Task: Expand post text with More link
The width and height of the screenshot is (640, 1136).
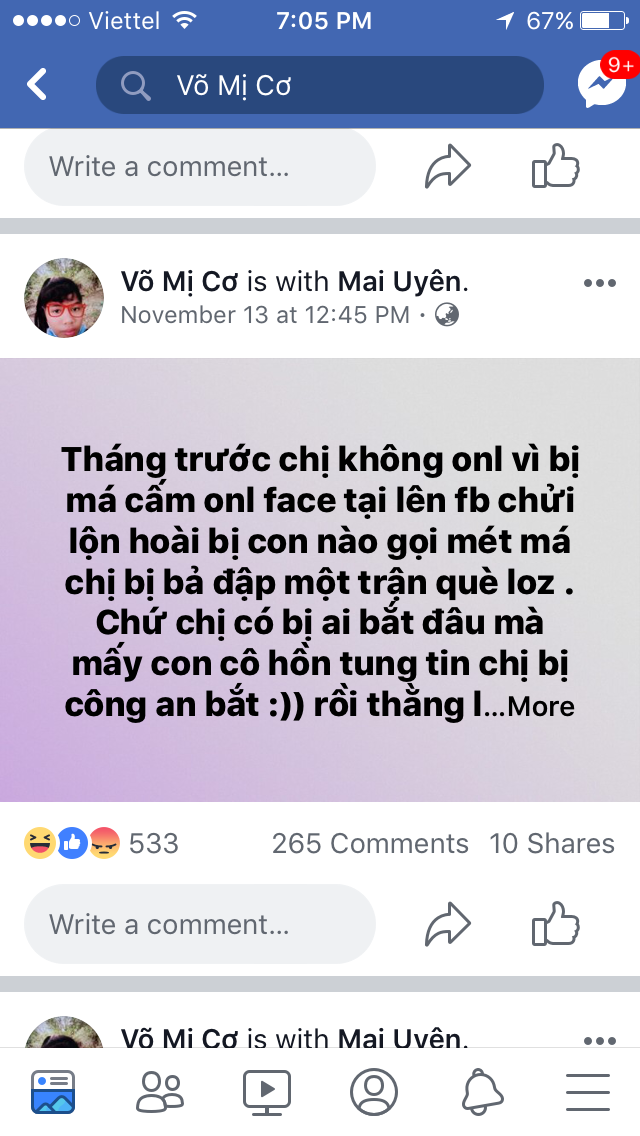Action: pyautogui.click(x=541, y=706)
